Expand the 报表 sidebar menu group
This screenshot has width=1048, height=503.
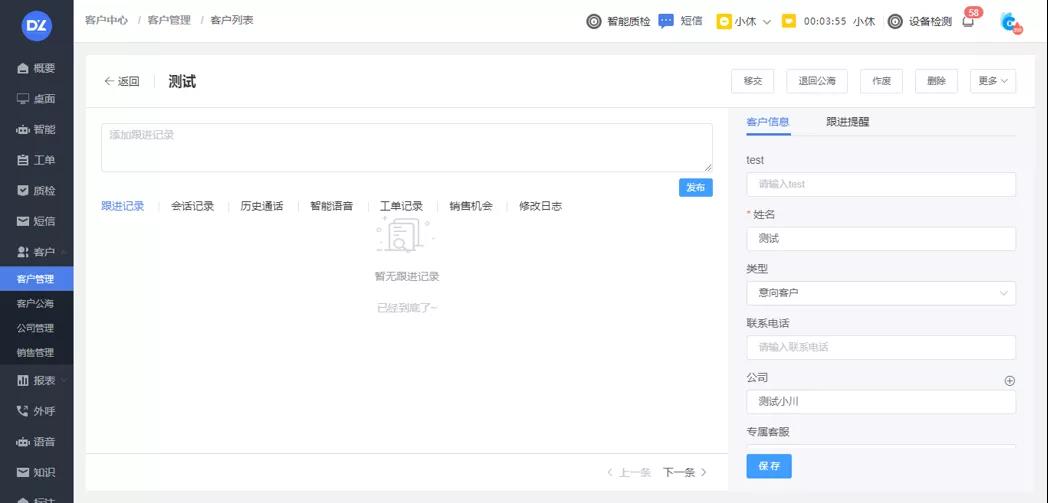40,380
